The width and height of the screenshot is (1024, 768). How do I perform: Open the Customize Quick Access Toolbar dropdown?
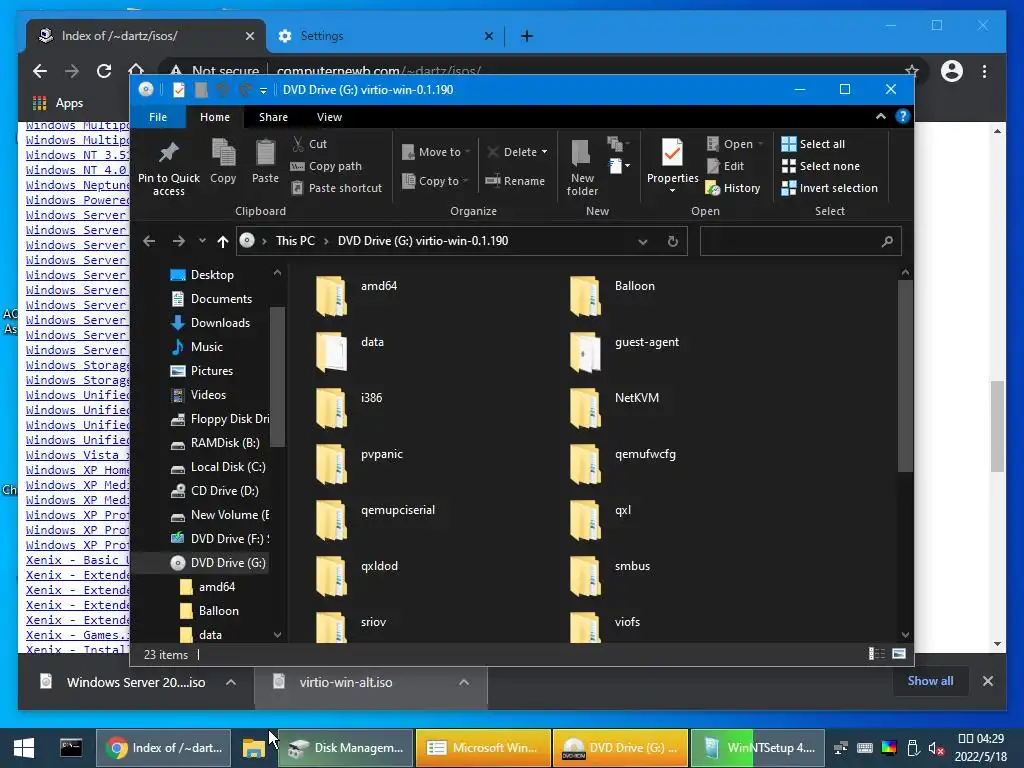263,90
